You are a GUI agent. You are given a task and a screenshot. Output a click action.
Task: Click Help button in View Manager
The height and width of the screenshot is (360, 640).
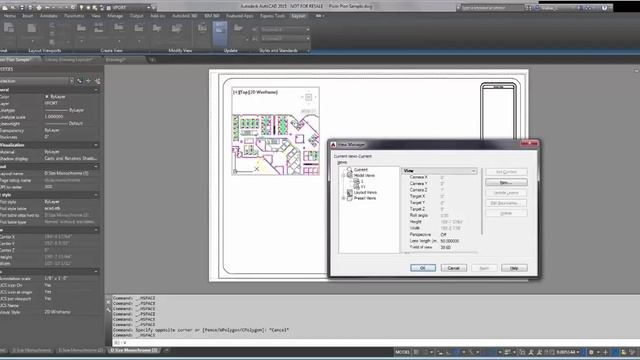(514, 268)
